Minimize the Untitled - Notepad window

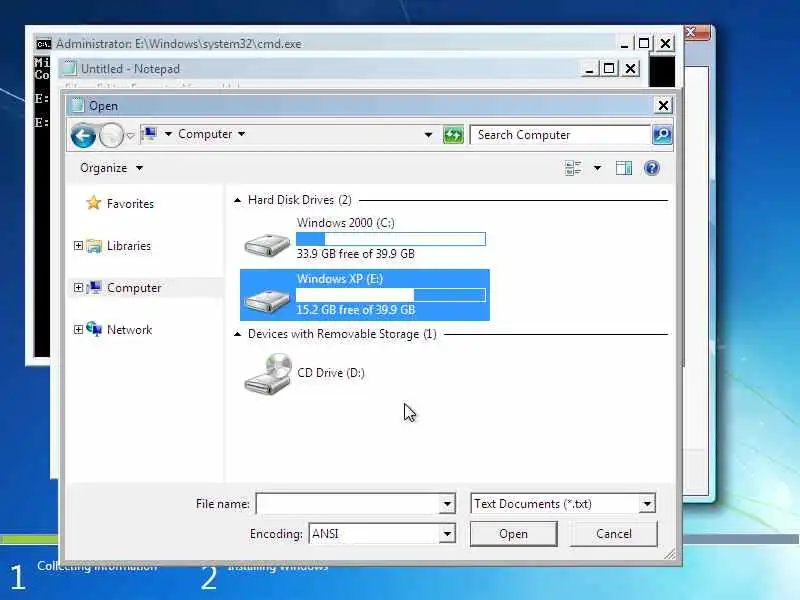[x=589, y=69]
